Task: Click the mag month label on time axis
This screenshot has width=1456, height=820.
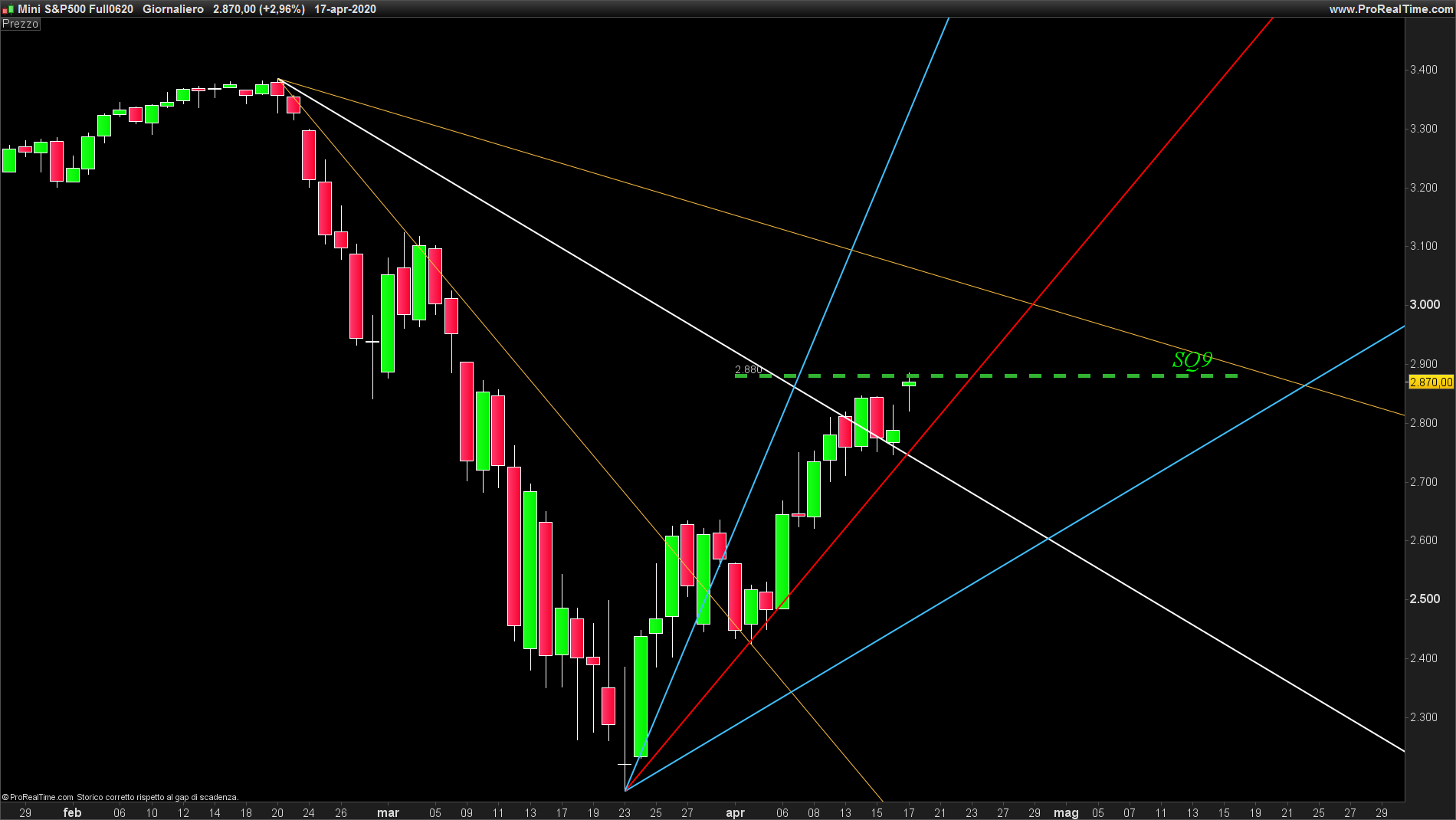Action: [1066, 812]
